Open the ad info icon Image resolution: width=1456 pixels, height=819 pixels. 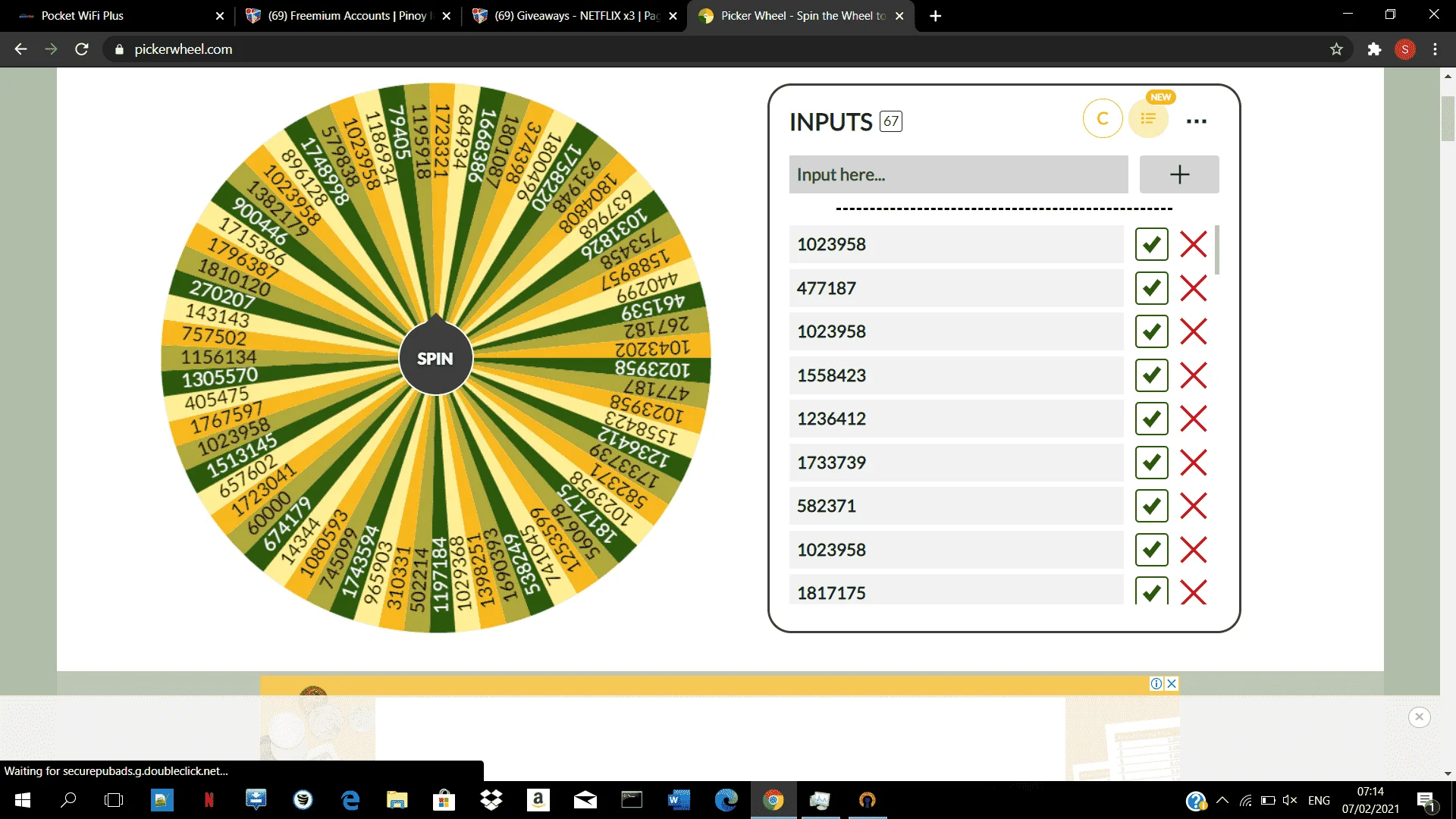(x=1156, y=683)
